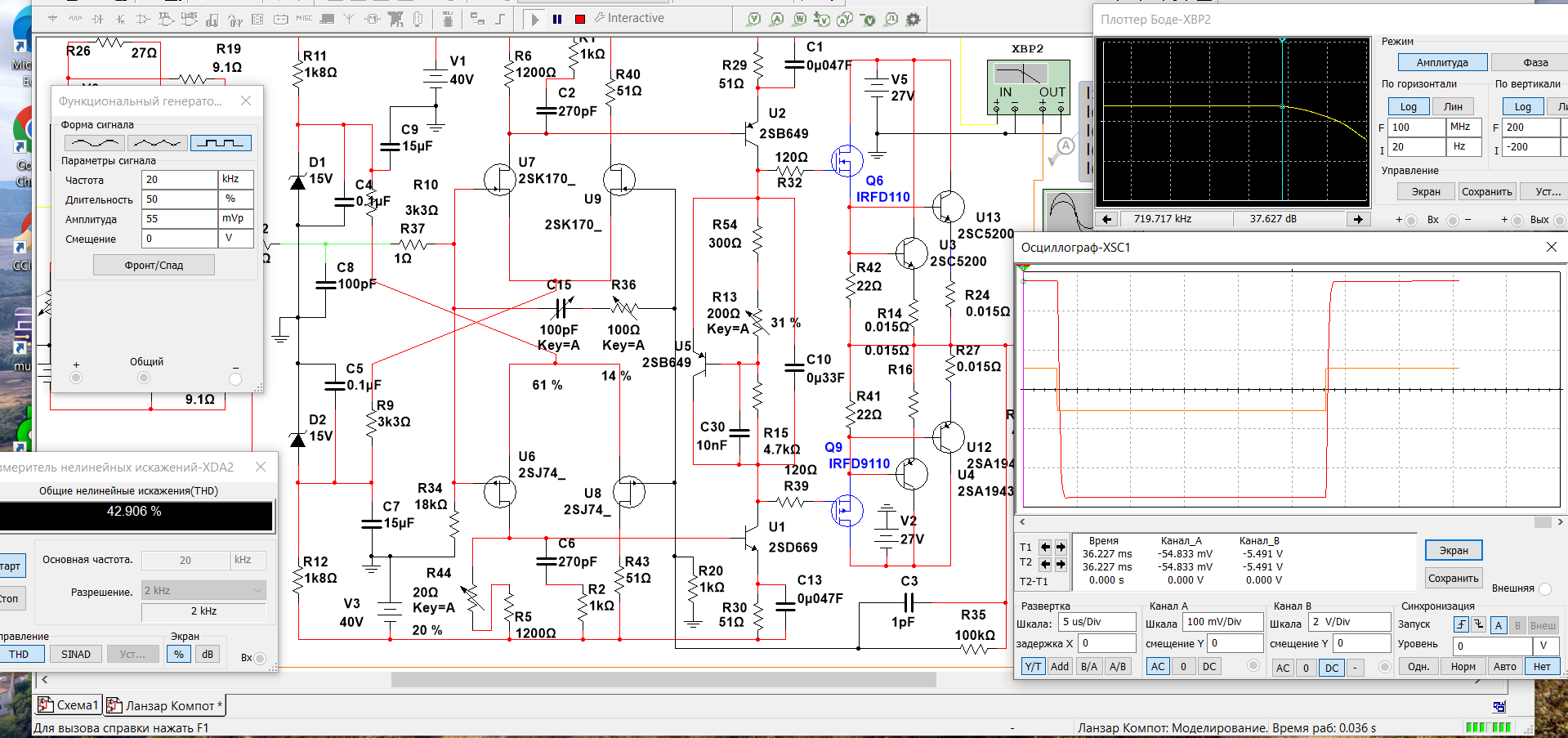Move Bode plotter cursor right

pyautogui.click(x=1358, y=219)
